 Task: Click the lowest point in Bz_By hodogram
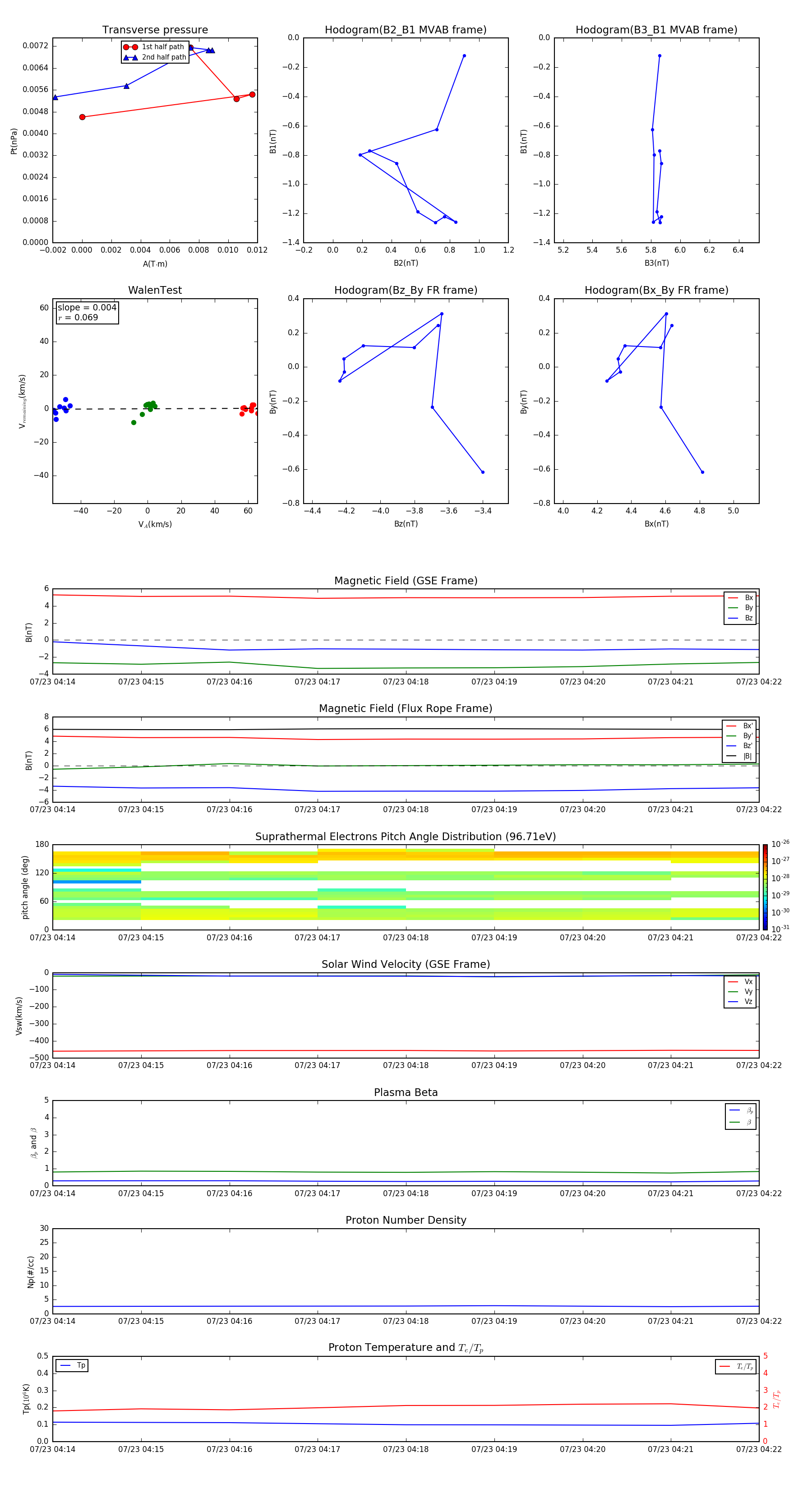[483, 472]
